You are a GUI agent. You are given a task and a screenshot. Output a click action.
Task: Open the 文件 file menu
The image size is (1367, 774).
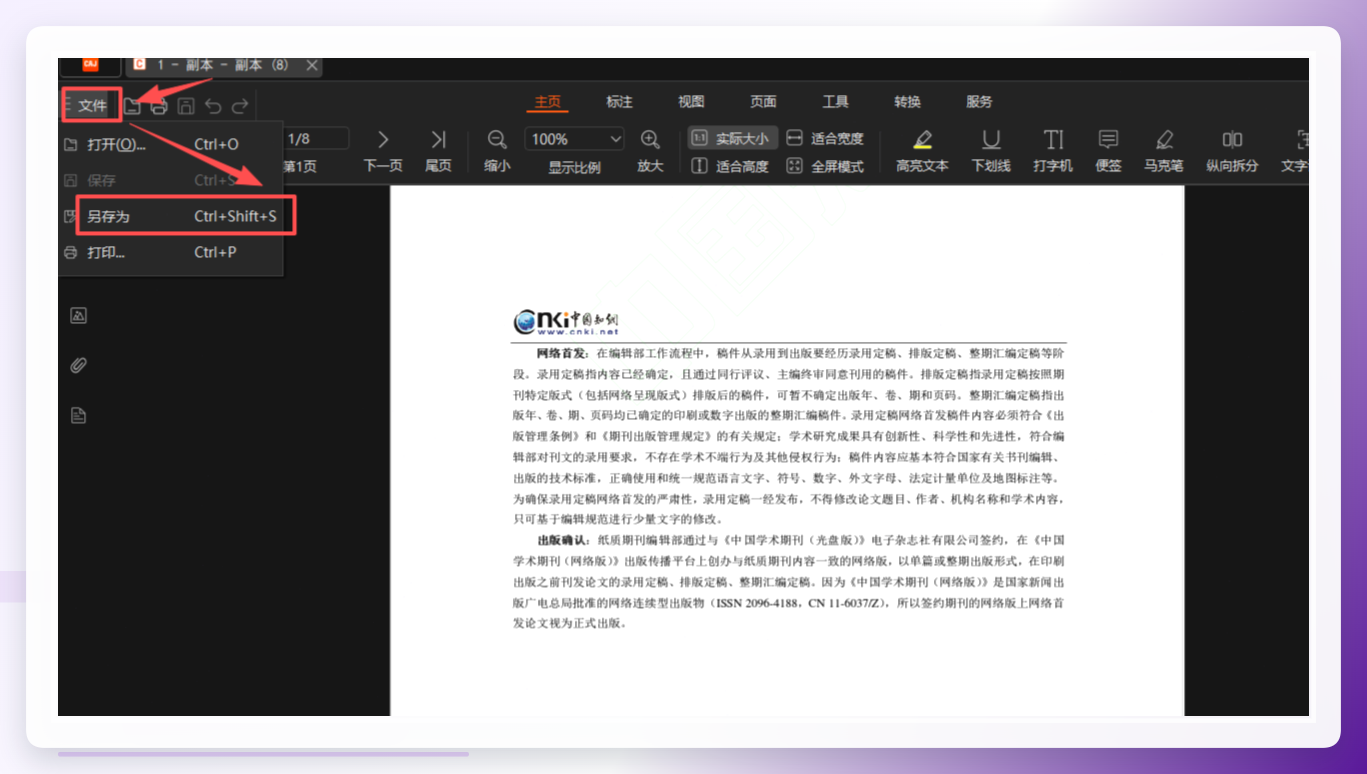92,106
